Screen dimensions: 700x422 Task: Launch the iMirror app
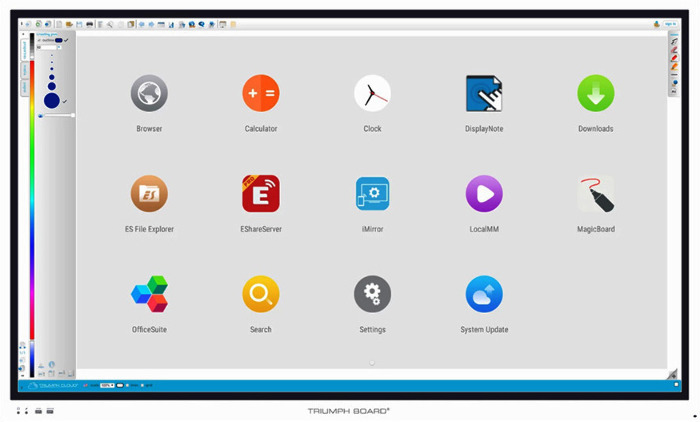[x=372, y=193]
